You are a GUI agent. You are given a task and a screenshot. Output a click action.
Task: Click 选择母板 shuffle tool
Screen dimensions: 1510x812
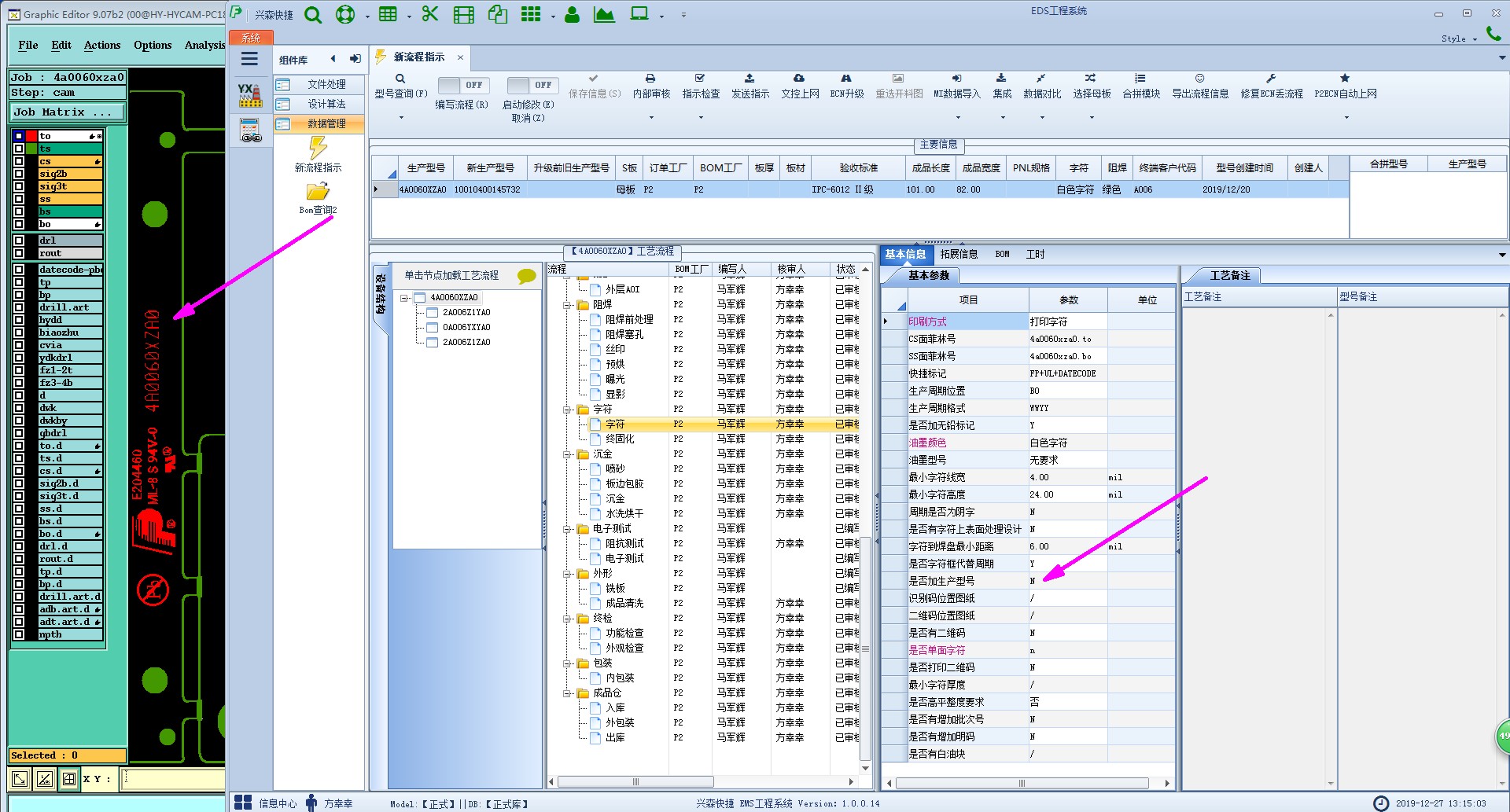1091,86
